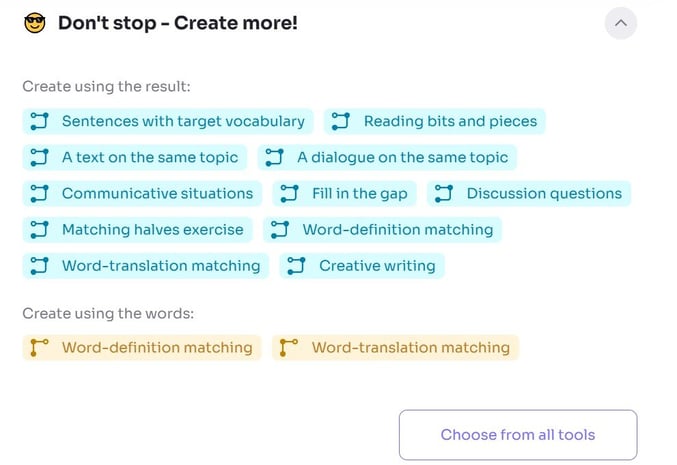Select yellow Word-definition matching label
This screenshot has width=677, height=465.
coord(157,348)
